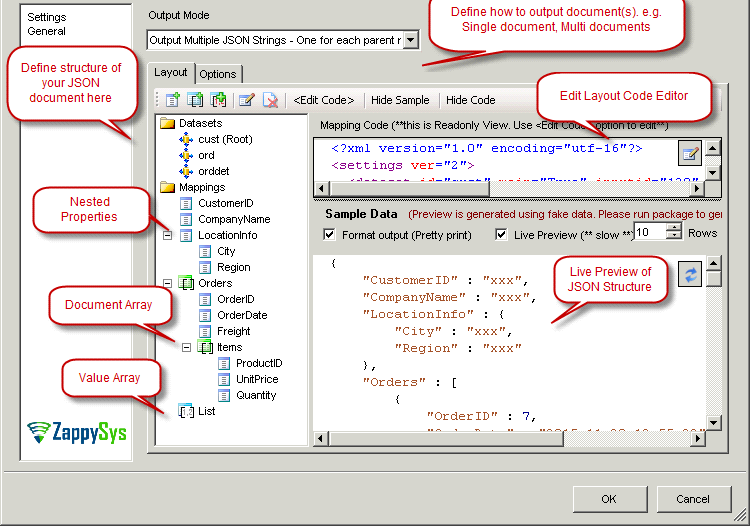
Task: Click the ProductID property icon
Action: 224,363
